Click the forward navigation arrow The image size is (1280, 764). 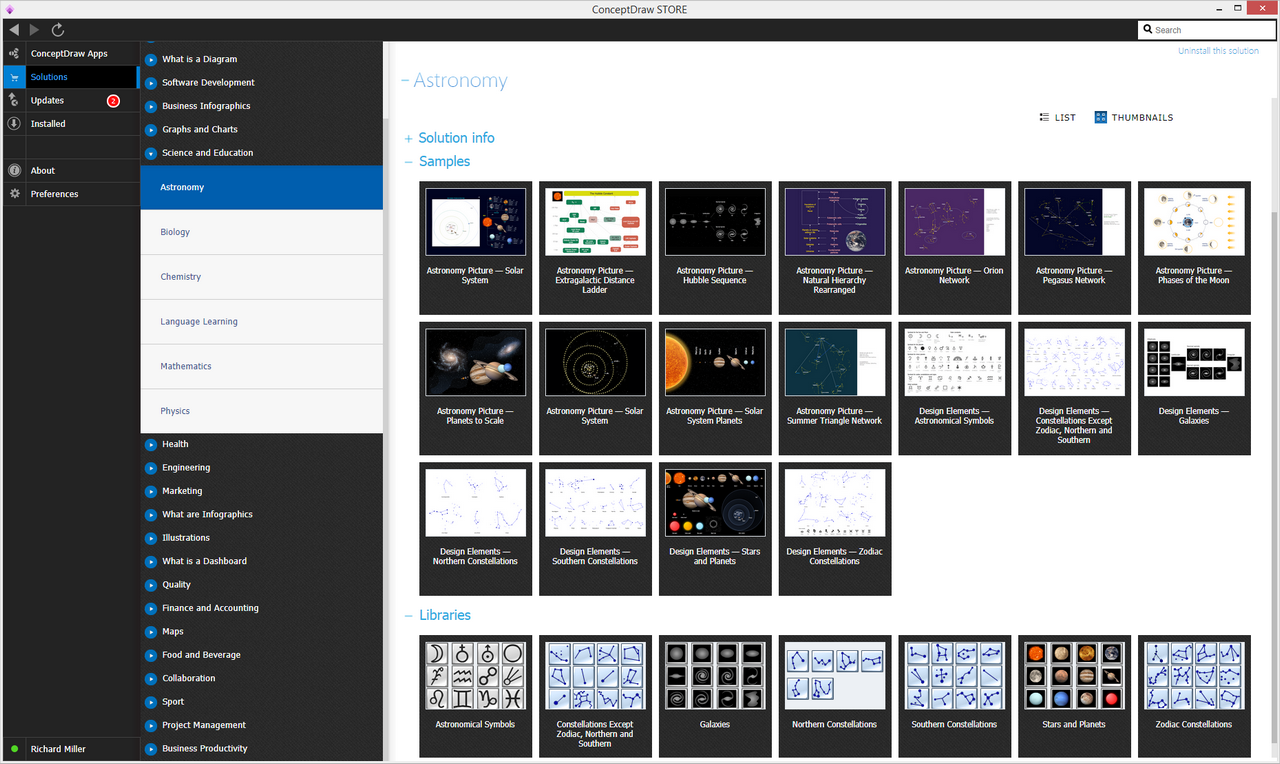[x=36, y=30]
